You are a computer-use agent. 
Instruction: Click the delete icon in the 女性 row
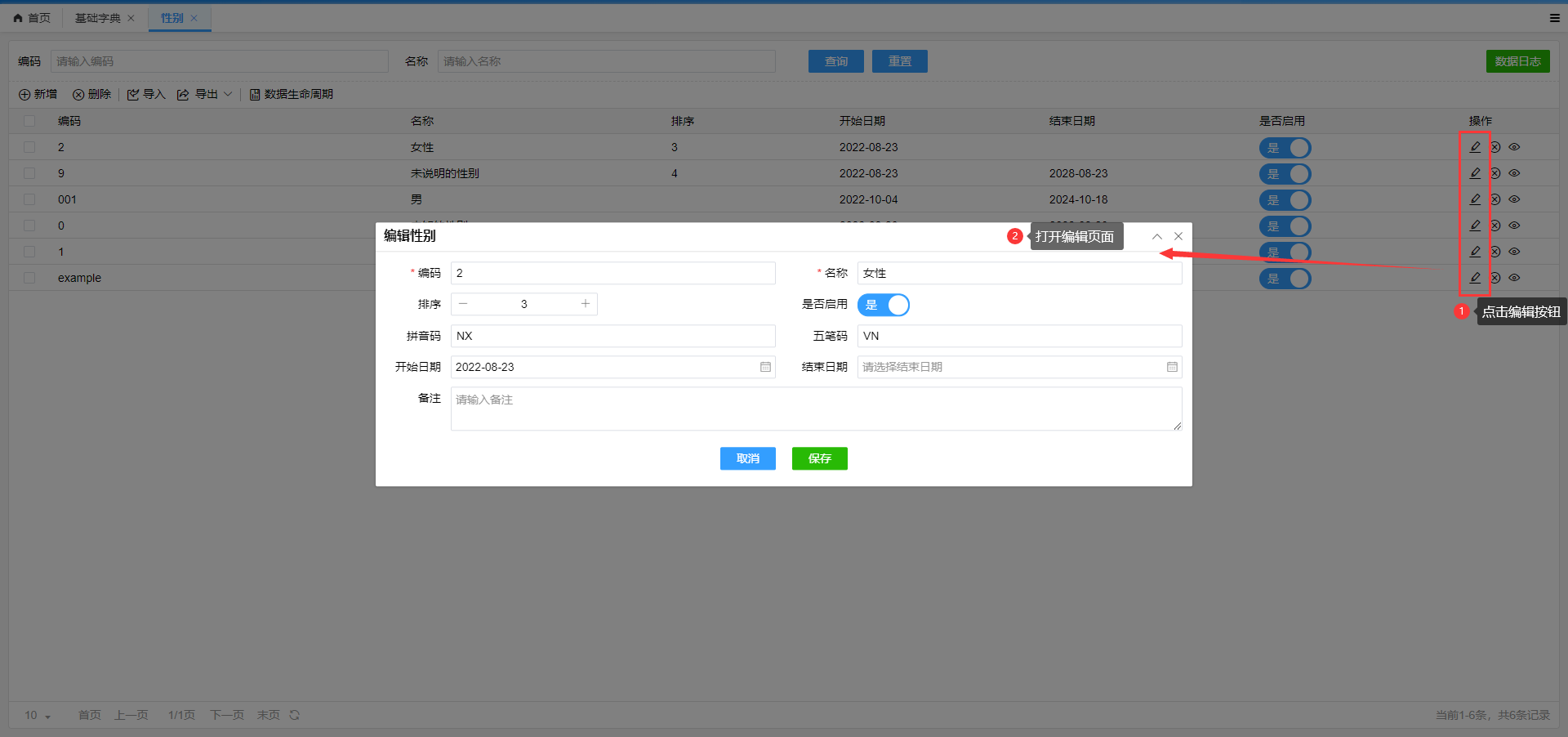[1495, 147]
